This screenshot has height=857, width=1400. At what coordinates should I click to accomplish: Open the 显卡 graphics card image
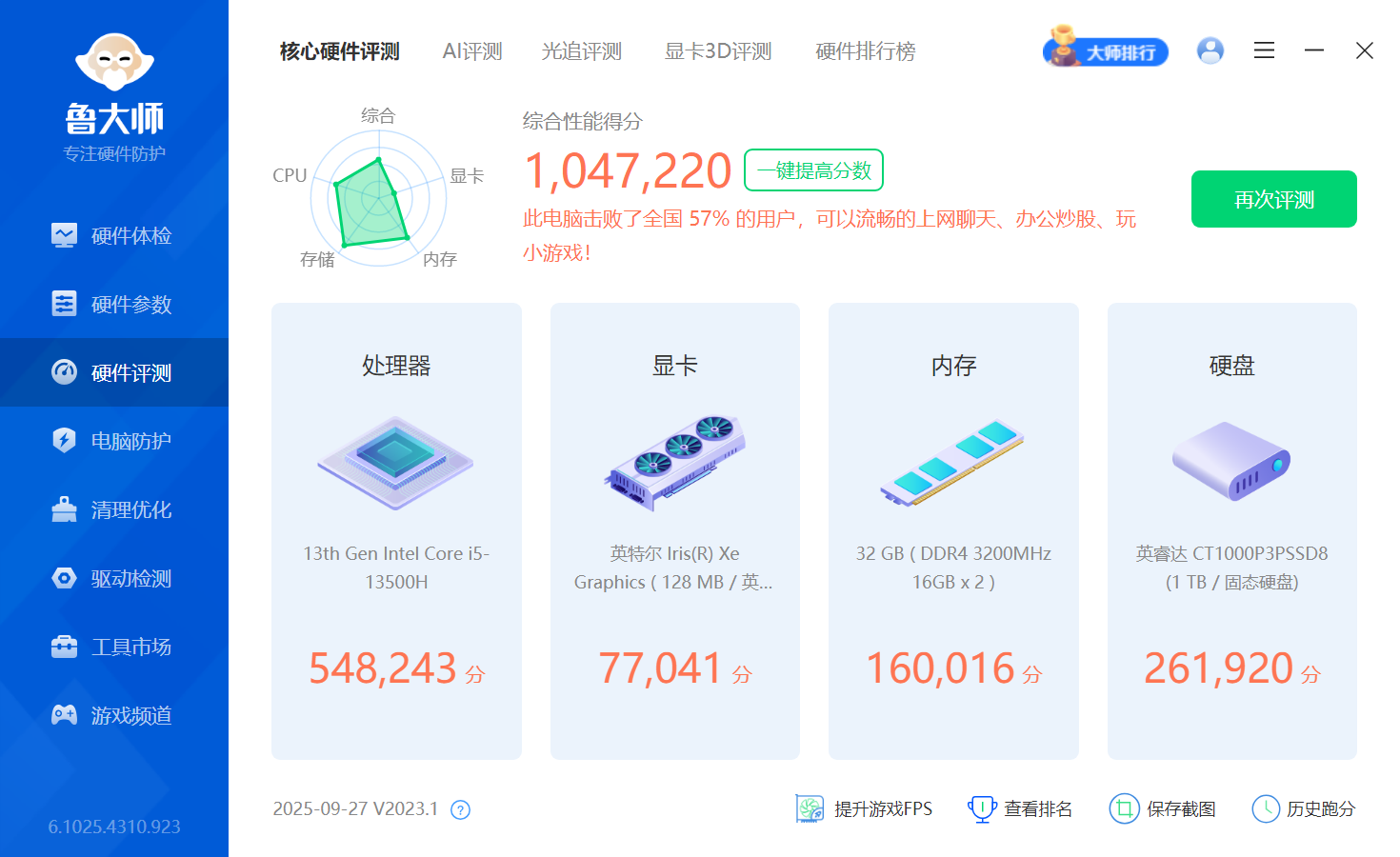[674, 464]
